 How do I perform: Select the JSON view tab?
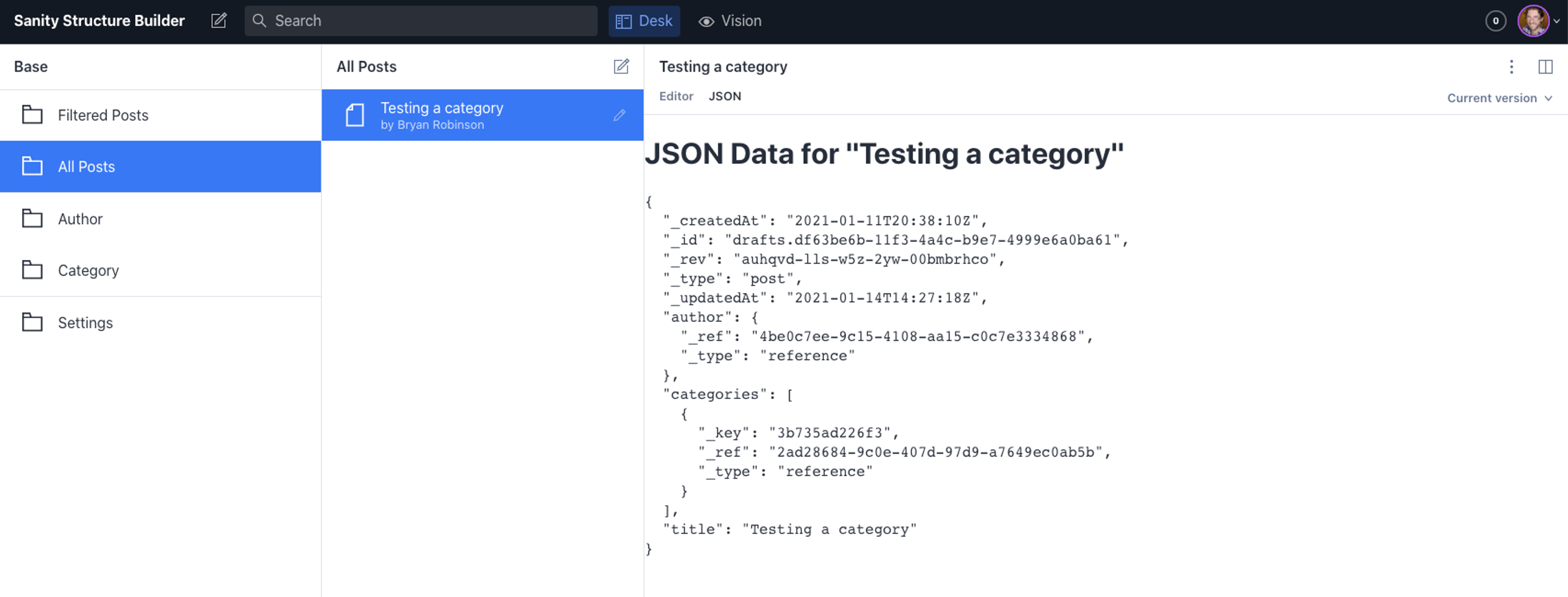coord(724,96)
